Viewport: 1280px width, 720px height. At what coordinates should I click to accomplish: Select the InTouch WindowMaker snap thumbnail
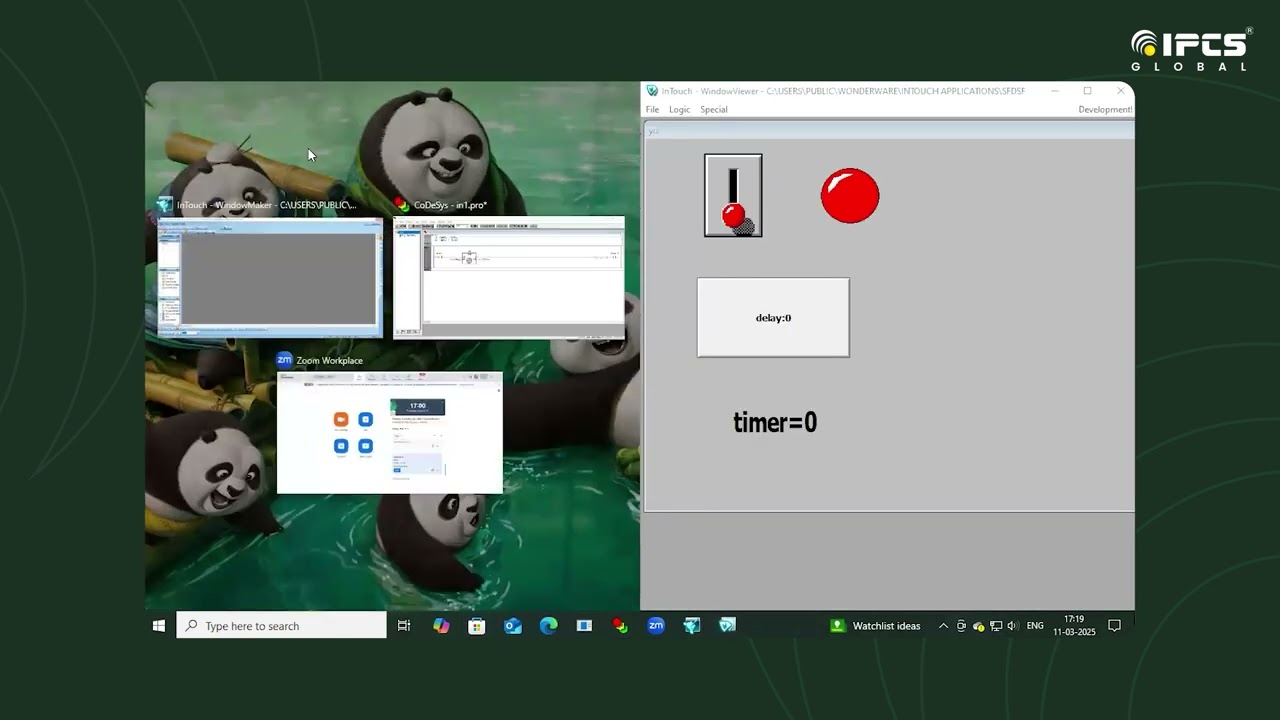click(x=270, y=277)
